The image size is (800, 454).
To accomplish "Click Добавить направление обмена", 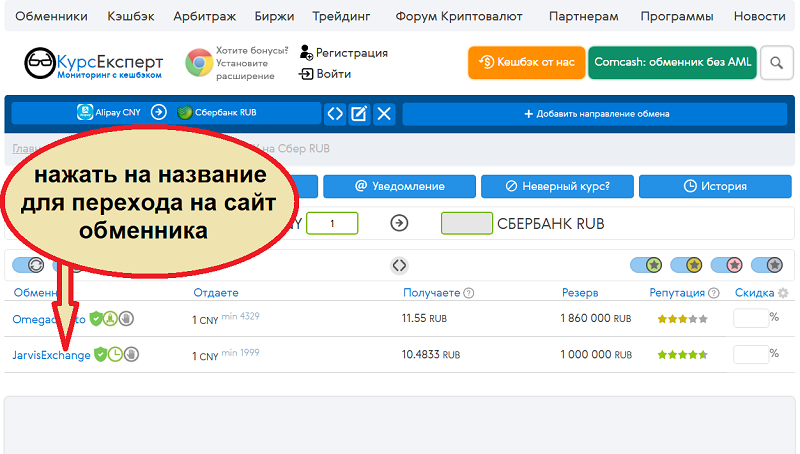I will pyautogui.click(x=595, y=114).
